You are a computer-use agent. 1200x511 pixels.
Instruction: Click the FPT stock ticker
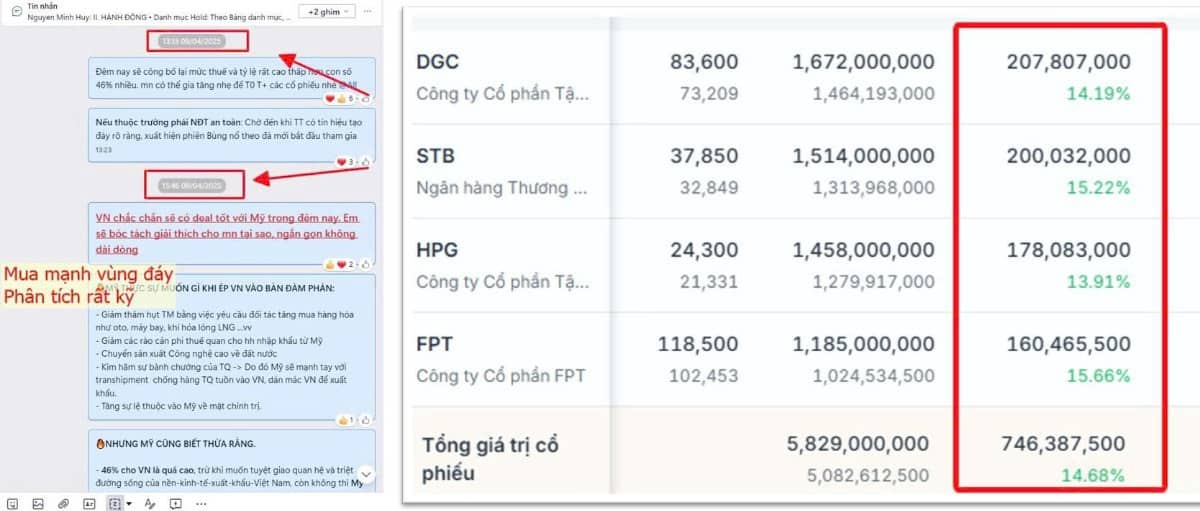pyautogui.click(x=434, y=344)
